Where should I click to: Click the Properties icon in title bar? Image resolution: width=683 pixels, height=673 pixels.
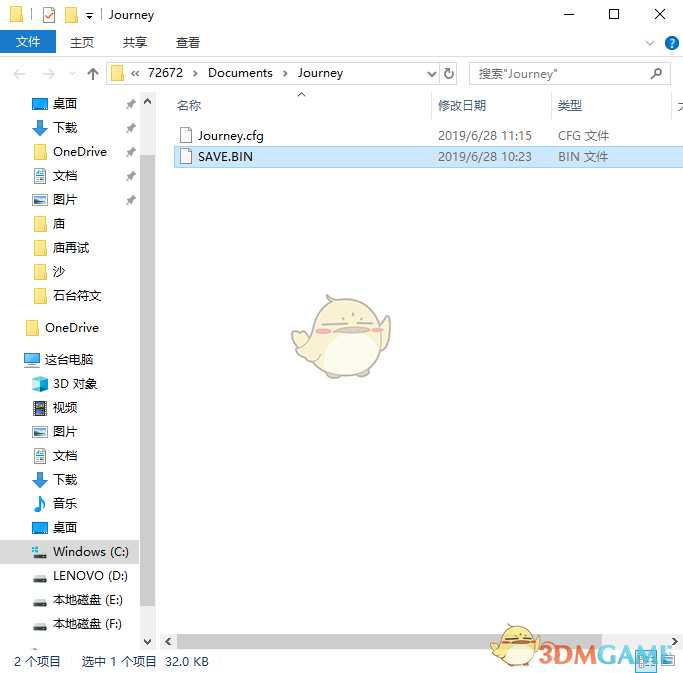coord(50,15)
